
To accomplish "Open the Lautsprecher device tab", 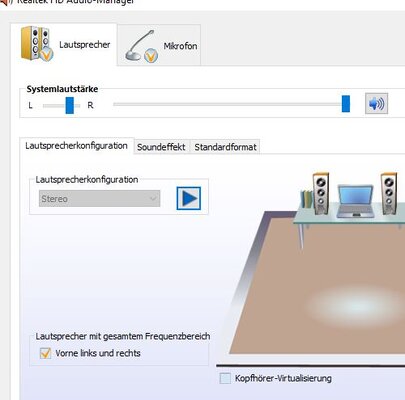I will pos(64,45).
